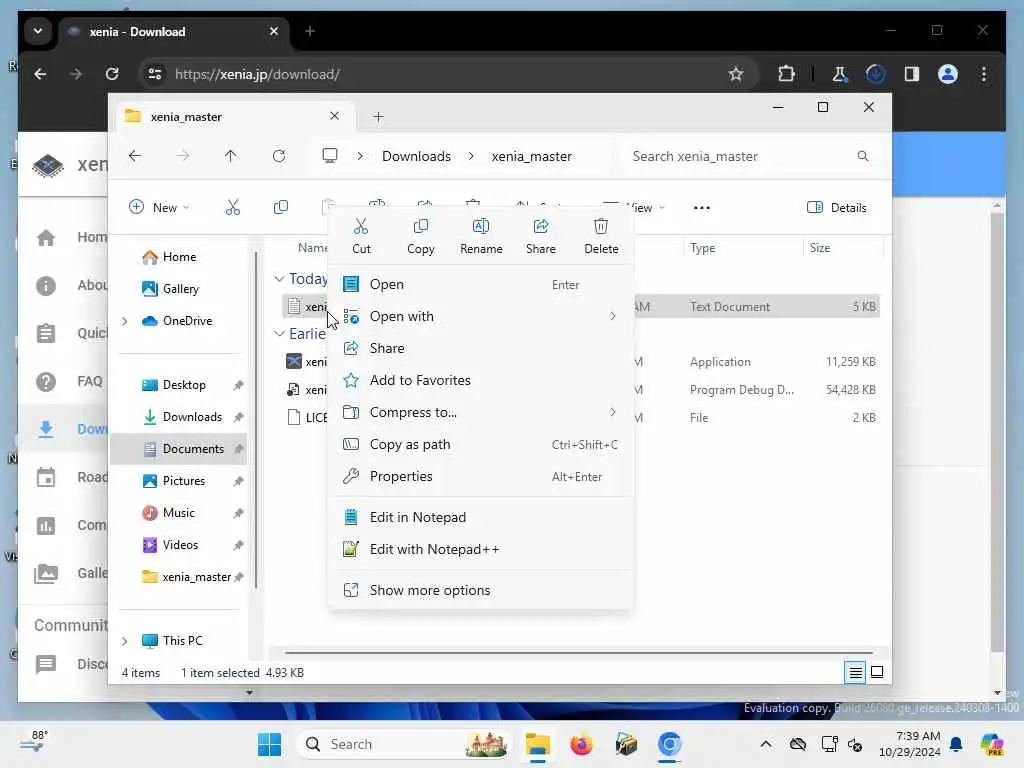Switch to large thumbnails view layout
This screenshot has width=1024, height=768.
[877, 672]
